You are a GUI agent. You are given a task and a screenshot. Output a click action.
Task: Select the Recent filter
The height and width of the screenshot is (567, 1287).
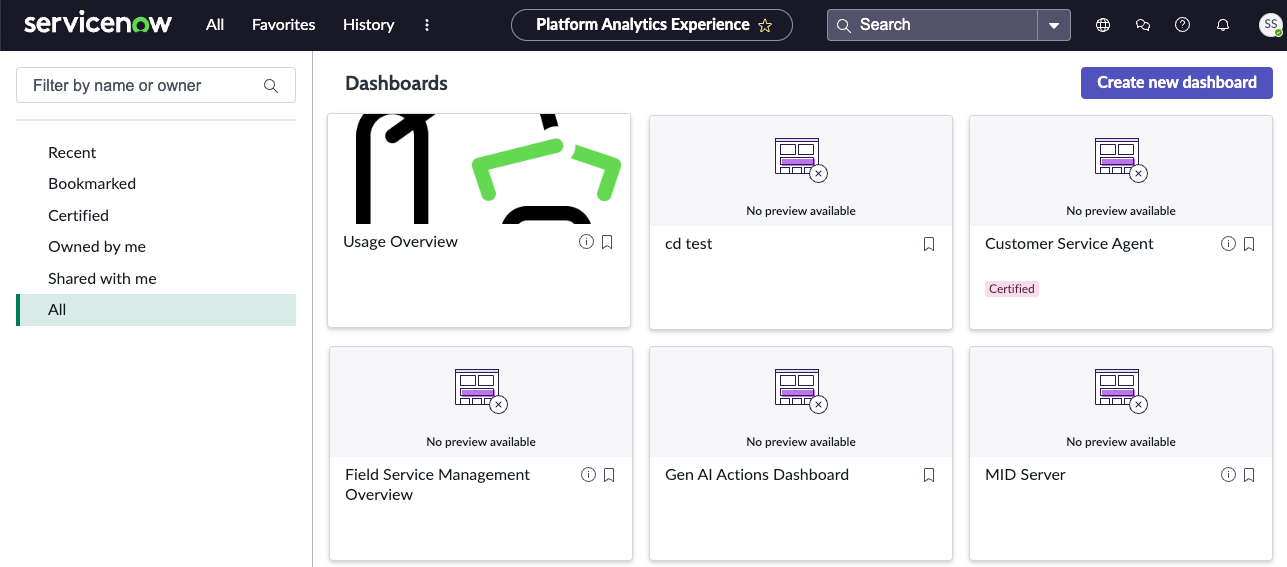(156, 153)
